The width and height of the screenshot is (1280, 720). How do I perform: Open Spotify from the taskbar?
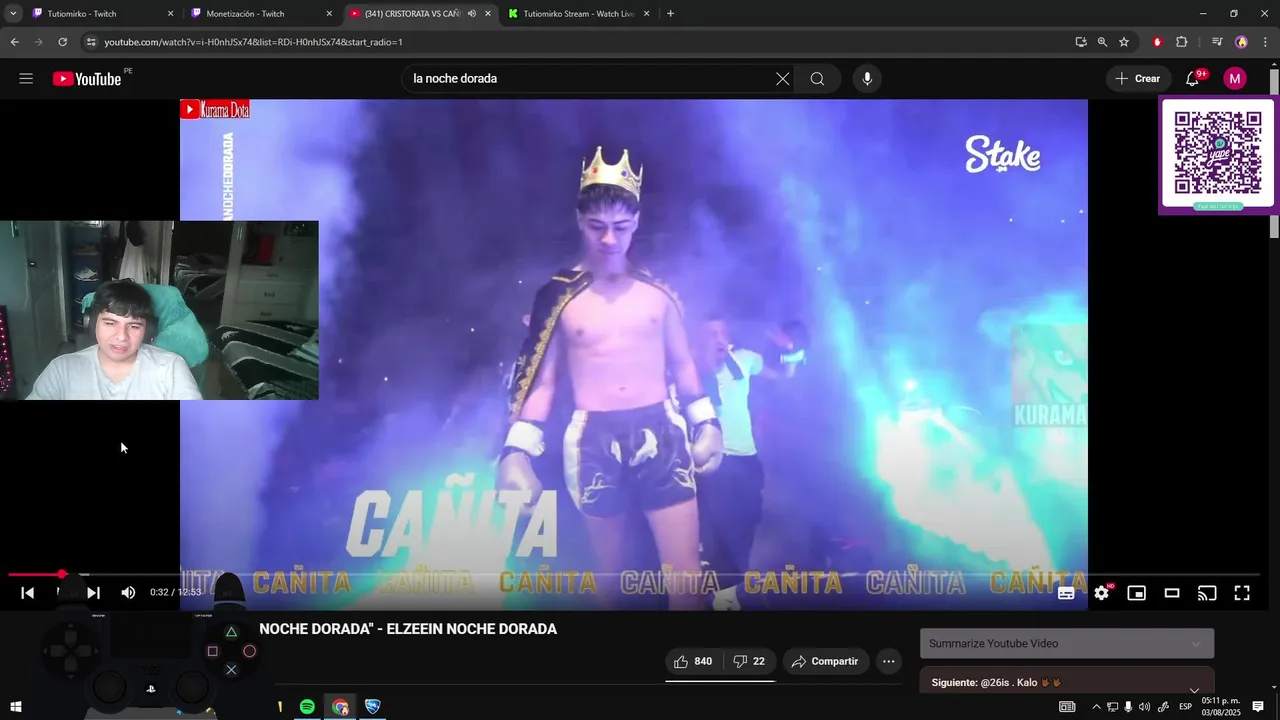tap(307, 707)
